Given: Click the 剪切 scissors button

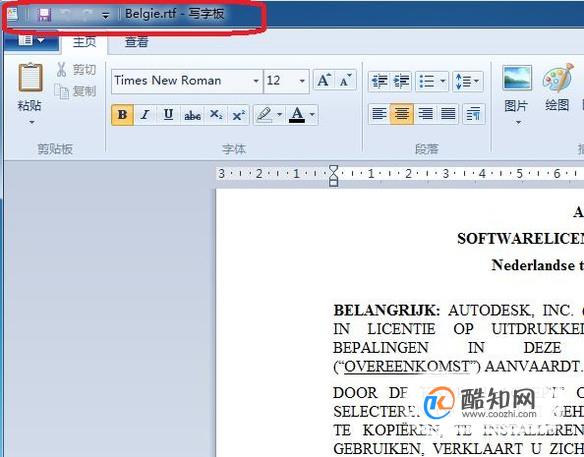Looking at the screenshot, I should pos(76,70).
